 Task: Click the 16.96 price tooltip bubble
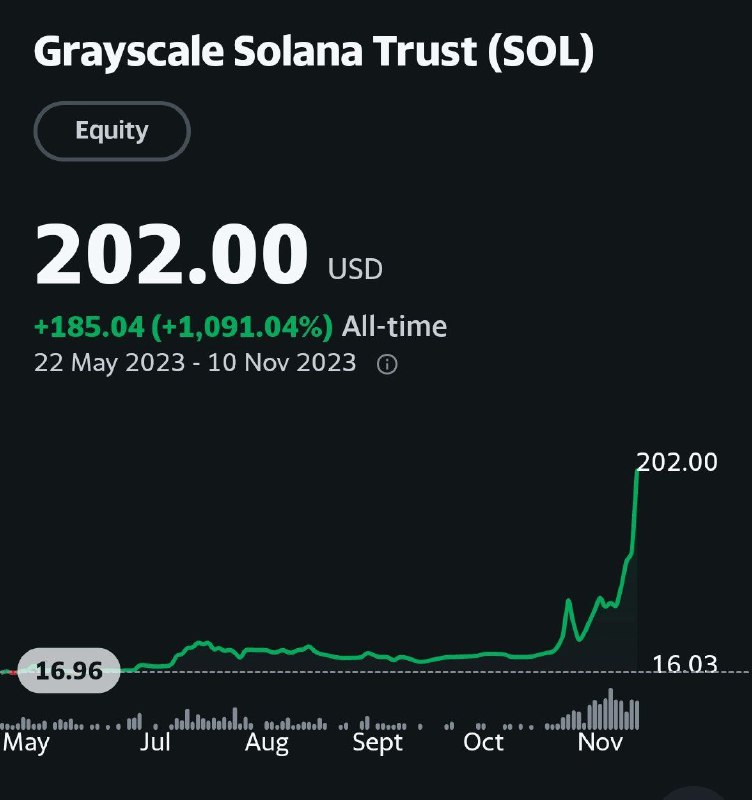point(69,670)
